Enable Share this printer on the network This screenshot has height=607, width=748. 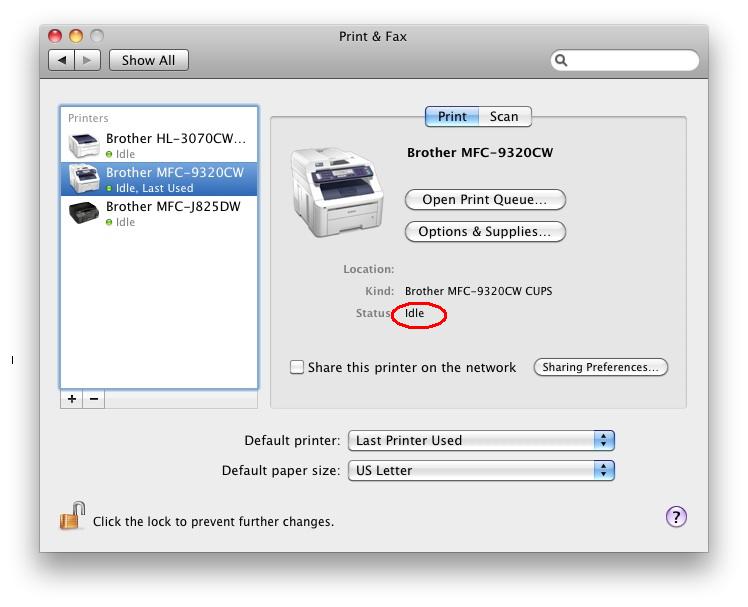coord(297,367)
